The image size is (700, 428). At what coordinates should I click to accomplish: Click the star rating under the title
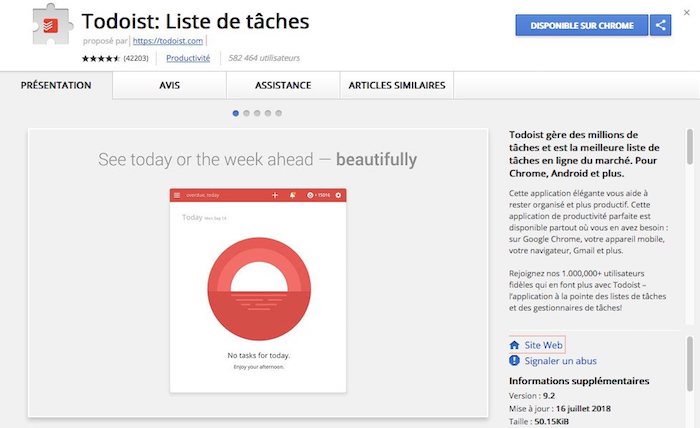pyautogui.click(x=101, y=58)
